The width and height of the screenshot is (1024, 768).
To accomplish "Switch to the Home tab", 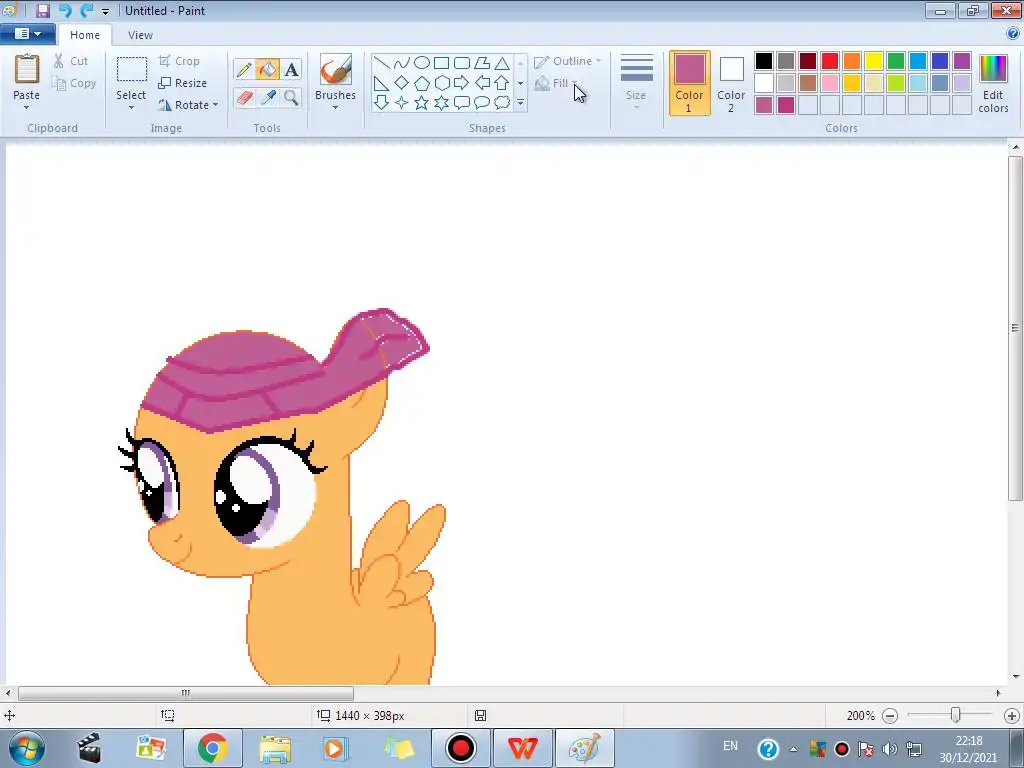I will pyautogui.click(x=85, y=35).
